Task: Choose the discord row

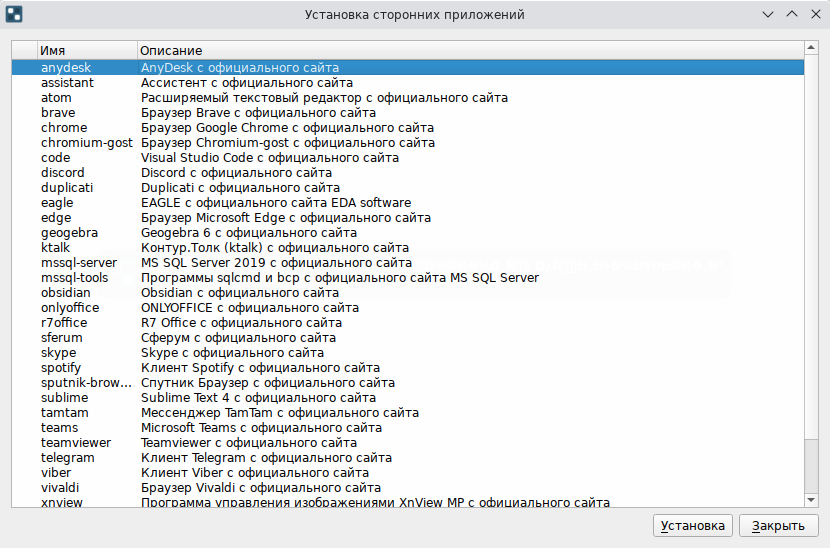Action: (x=408, y=173)
